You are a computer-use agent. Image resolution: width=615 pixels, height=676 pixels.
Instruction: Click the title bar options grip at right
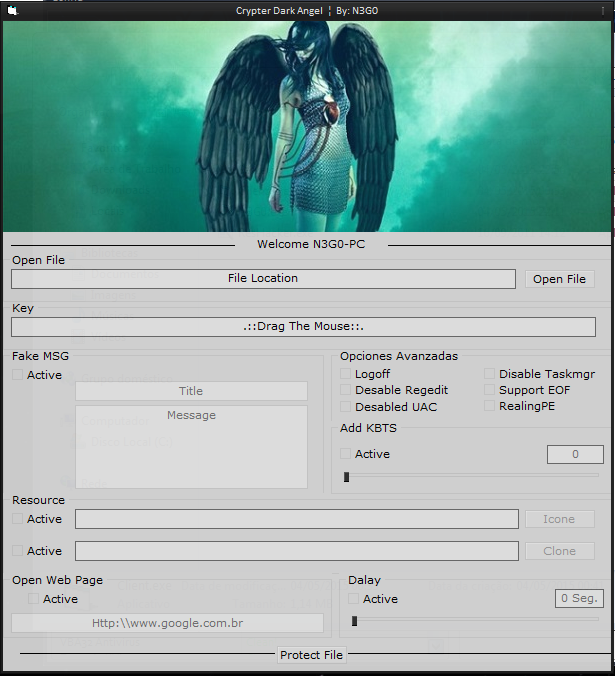[603, 11]
